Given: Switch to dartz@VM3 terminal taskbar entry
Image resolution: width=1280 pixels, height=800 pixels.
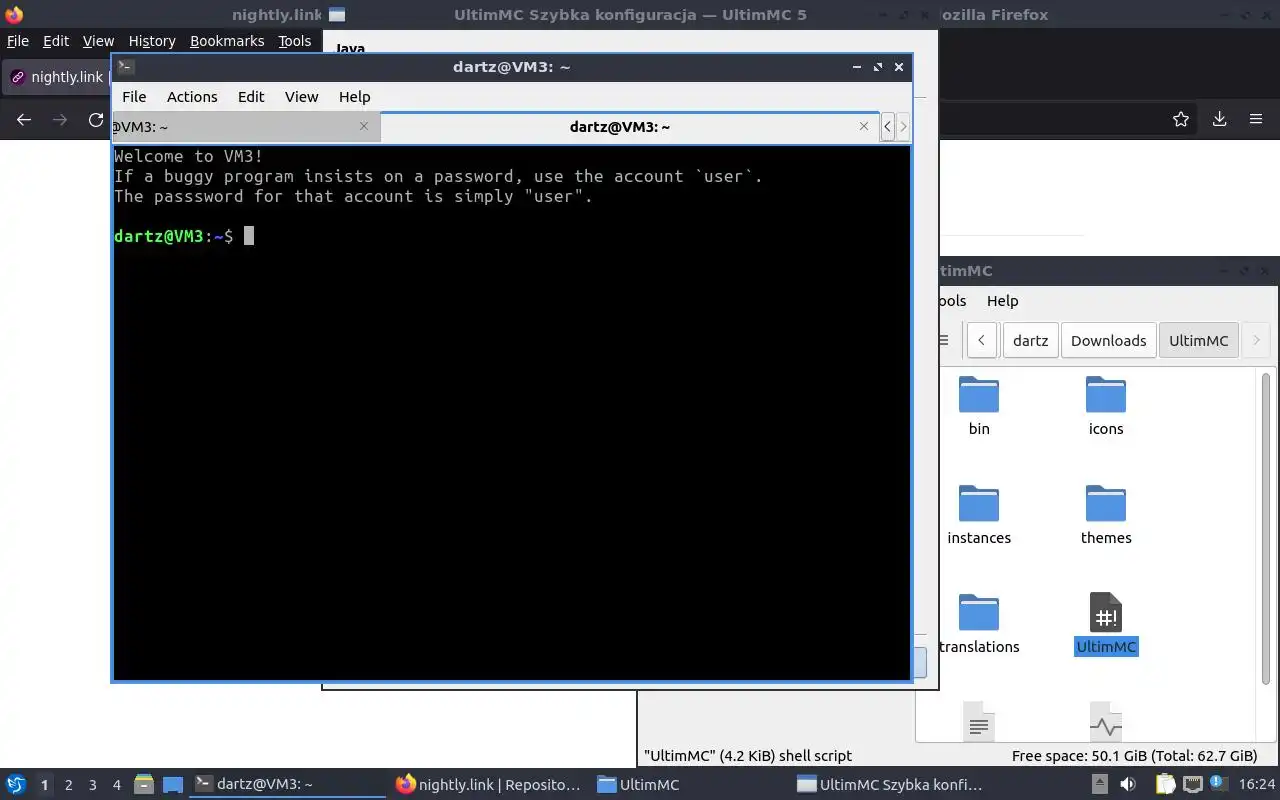Looking at the screenshot, I should pos(287,785).
